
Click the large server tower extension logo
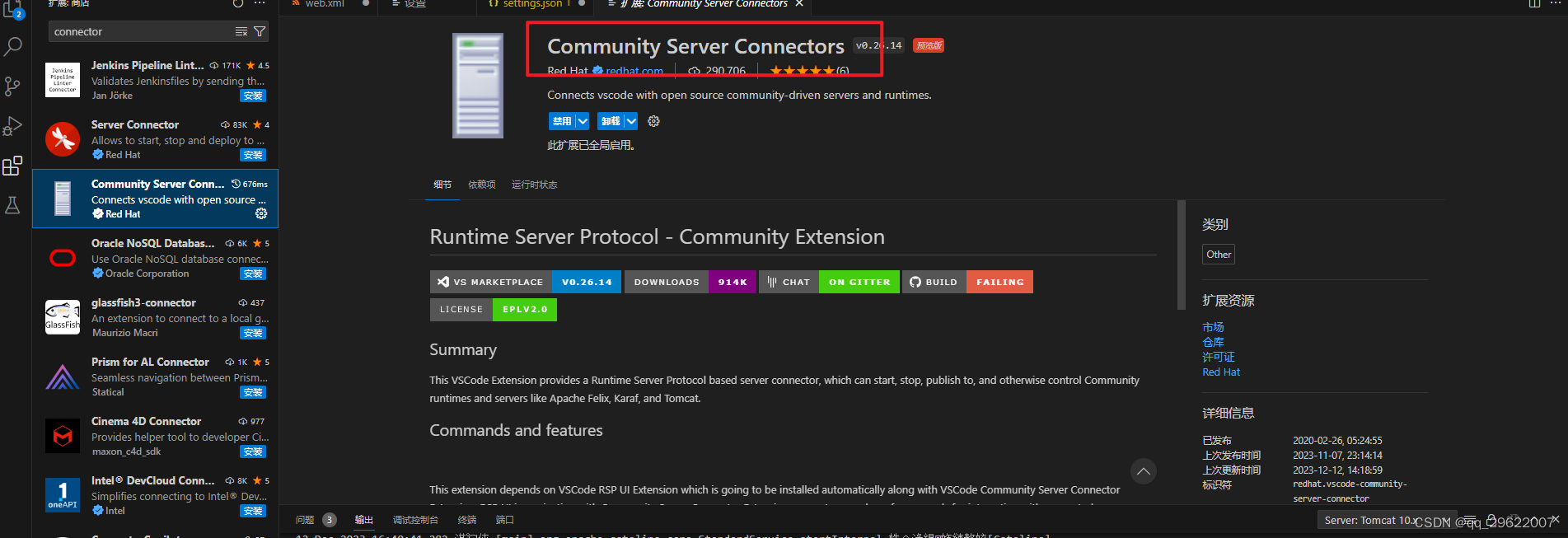pyautogui.click(x=478, y=86)
